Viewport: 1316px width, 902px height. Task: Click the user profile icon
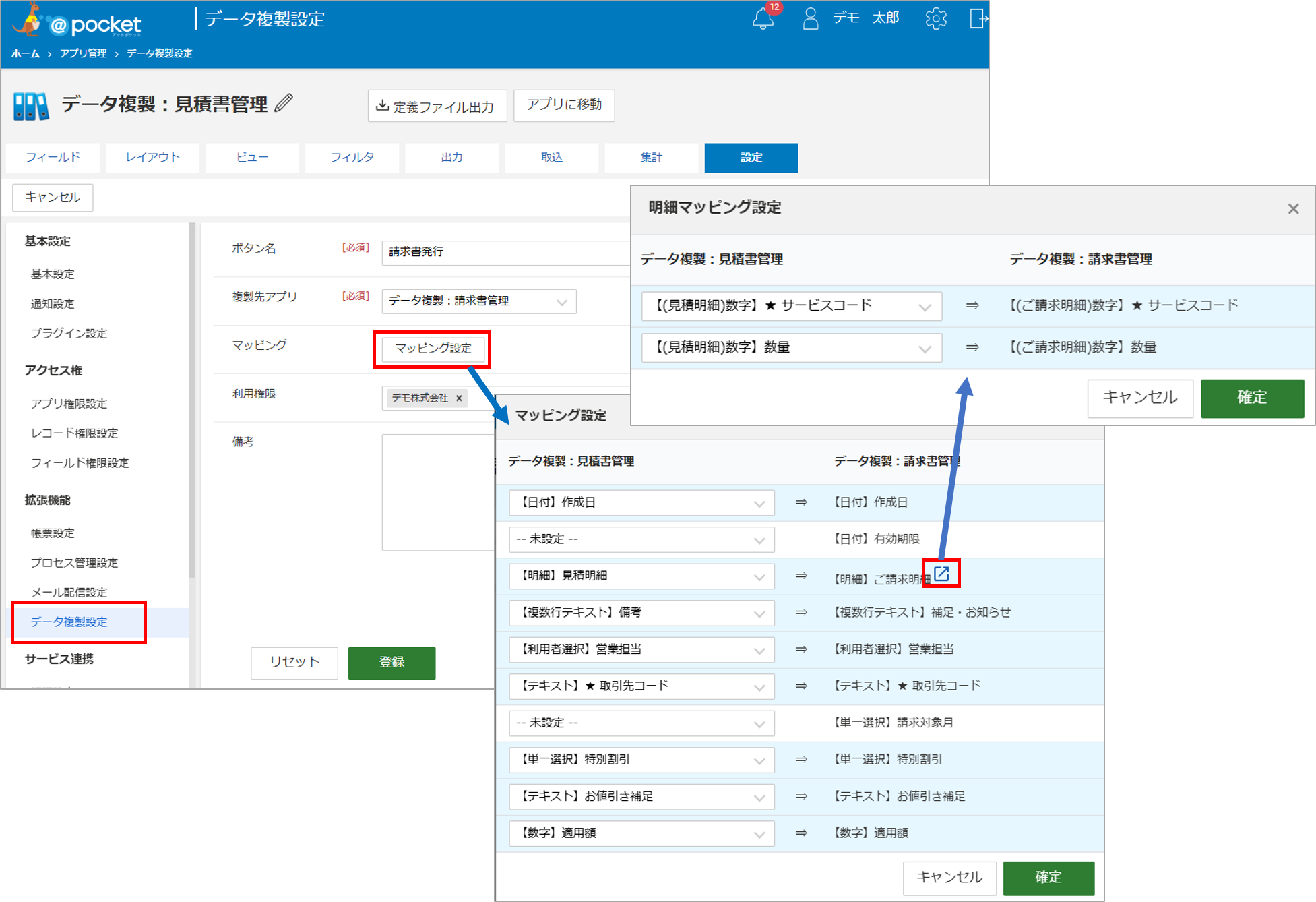(810, 18)
